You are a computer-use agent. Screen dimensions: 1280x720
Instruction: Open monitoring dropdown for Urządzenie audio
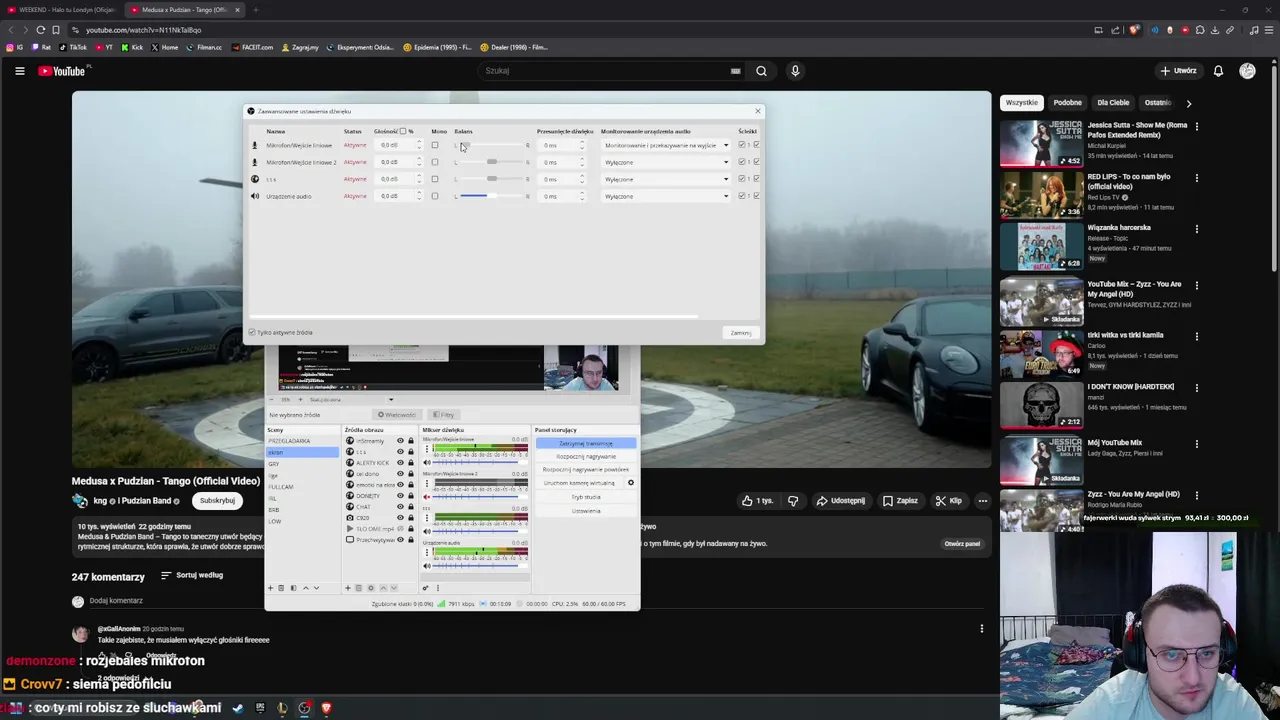pyautogui.click(x=666, y=196)
